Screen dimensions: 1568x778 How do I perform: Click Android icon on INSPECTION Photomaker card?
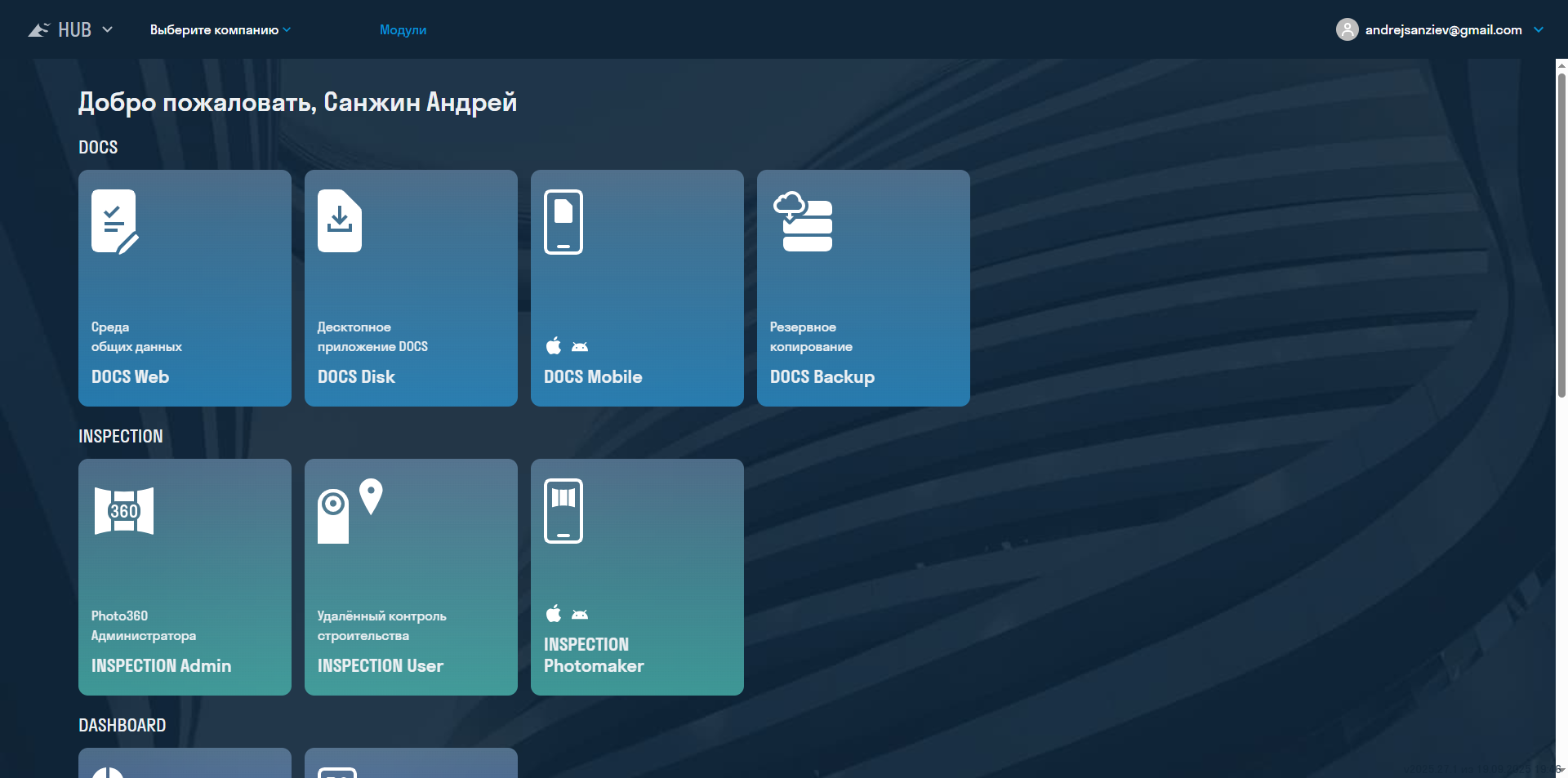[x=580, y=614]
